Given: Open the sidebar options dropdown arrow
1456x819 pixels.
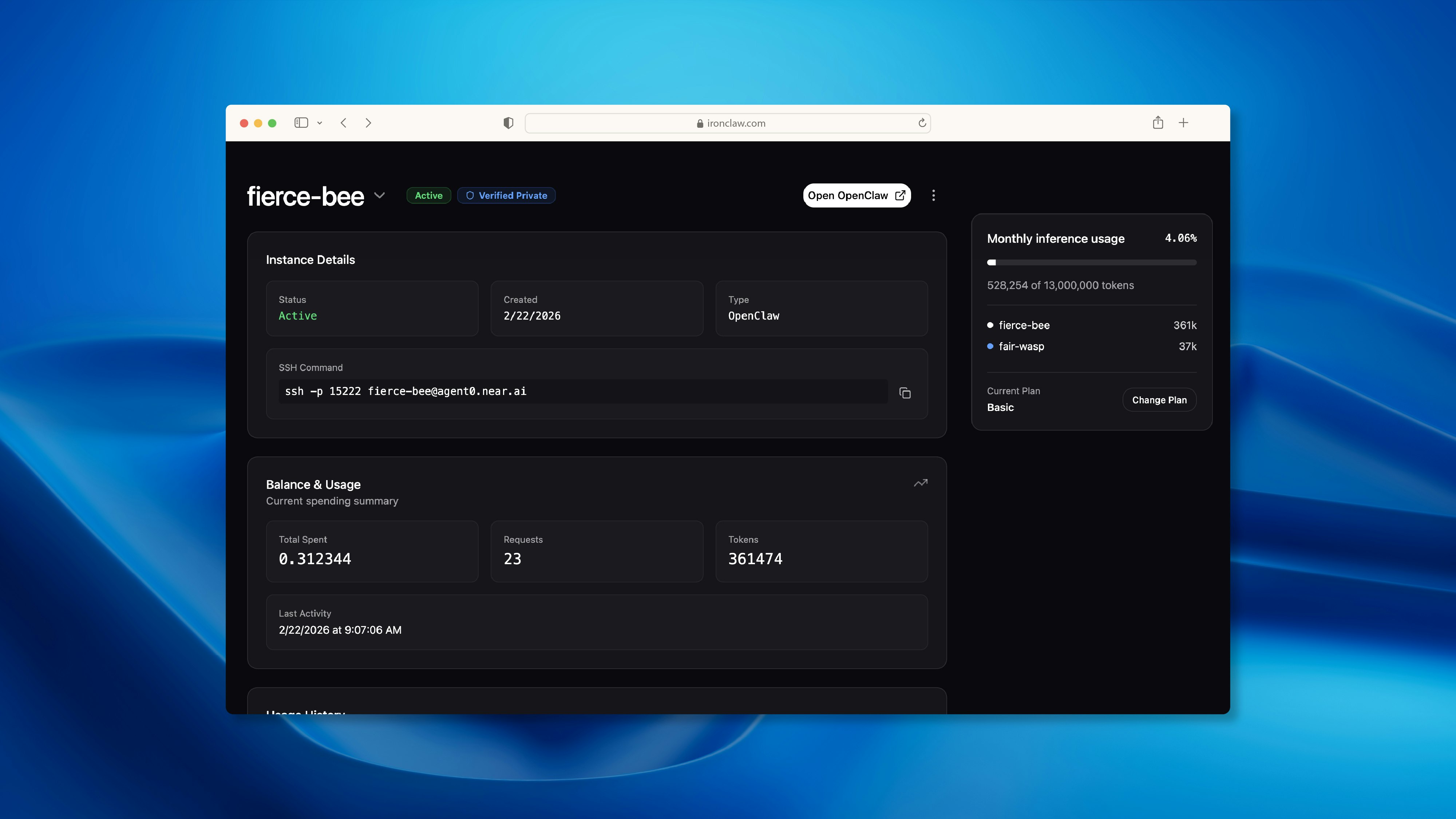Looking at the screenshot, I should coord(319,123).
